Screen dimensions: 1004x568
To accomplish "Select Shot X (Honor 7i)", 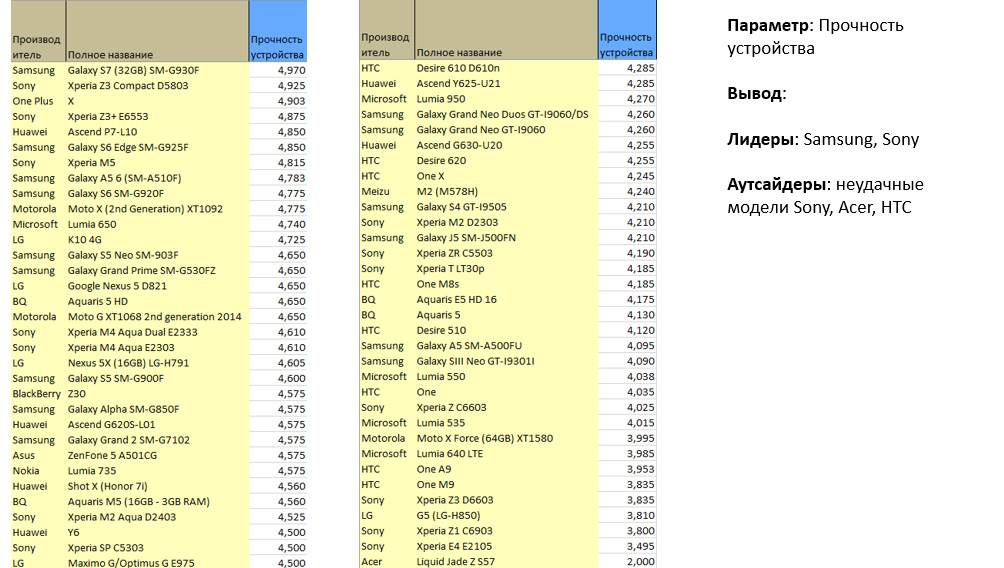I will pos(108,486).
